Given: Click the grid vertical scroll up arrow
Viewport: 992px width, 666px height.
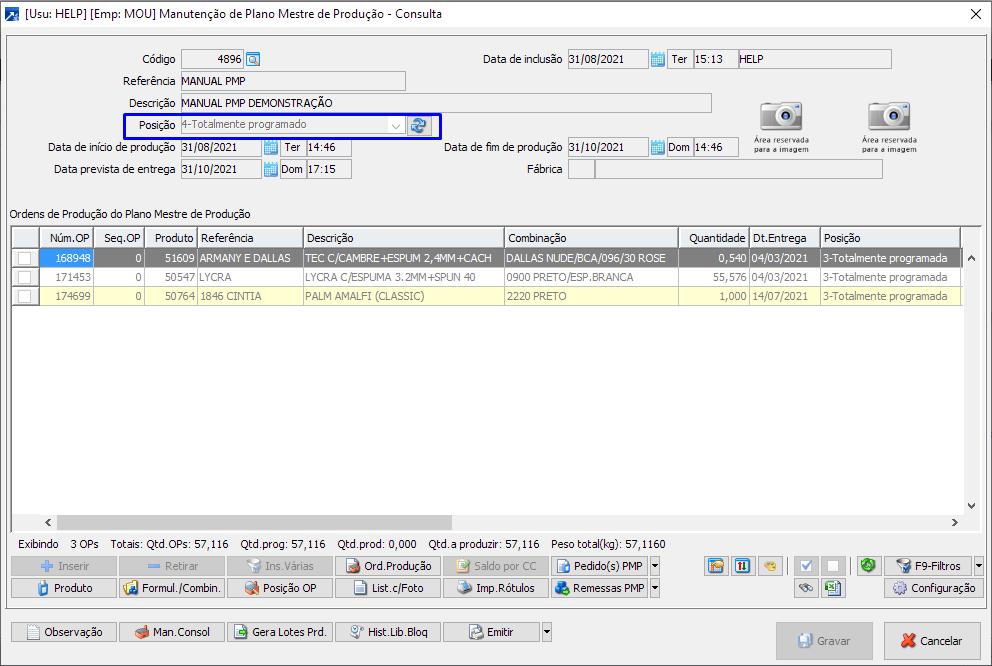Looking at the screenshot, I should point(971,258).
